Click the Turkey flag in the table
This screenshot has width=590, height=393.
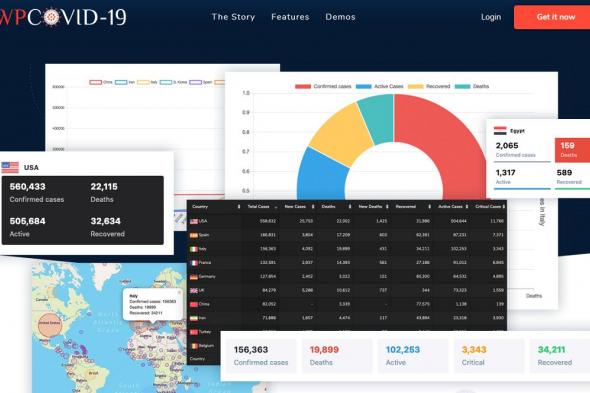point(194,332)
